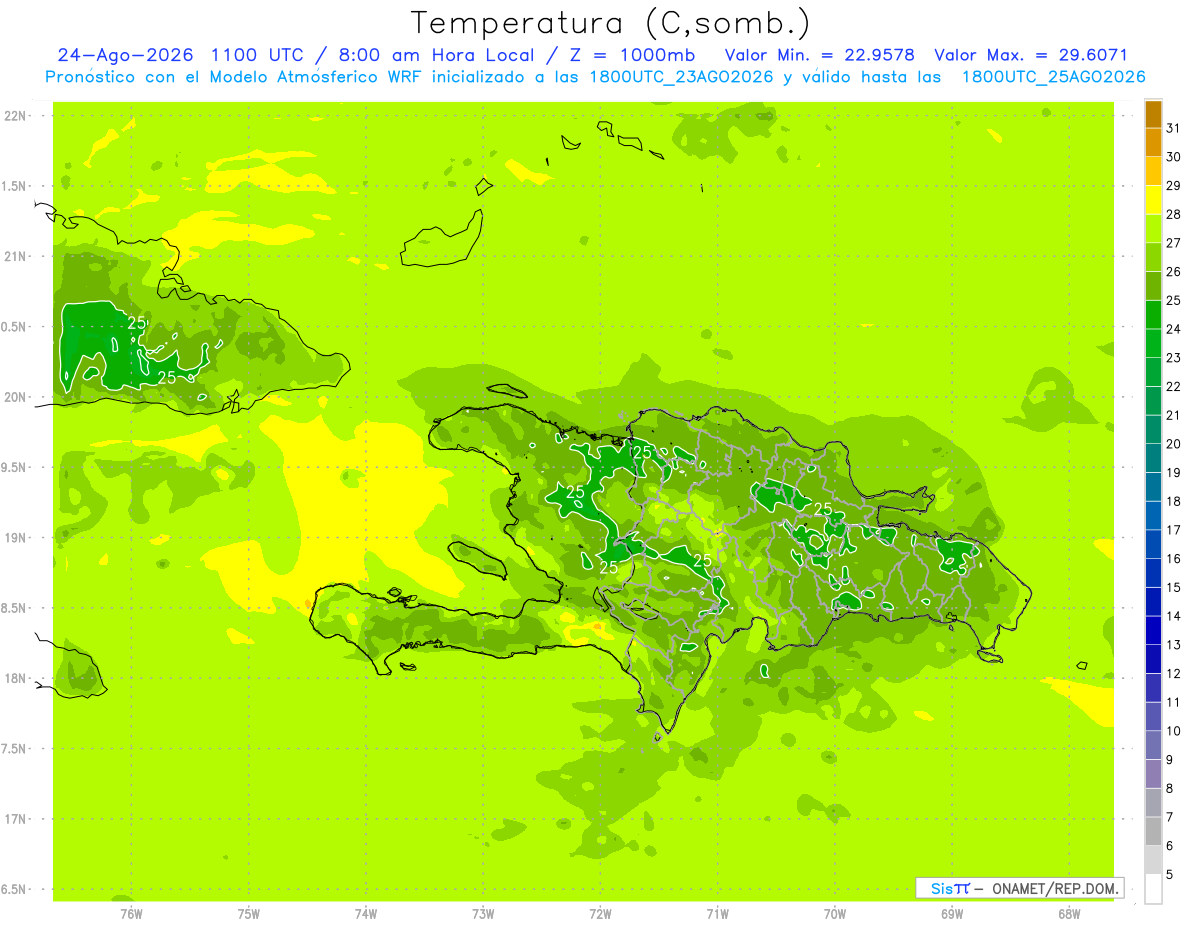Click the "Valor Max. = 29.6071" text
1200x927 pixels.
click(x=1031, y=55)
